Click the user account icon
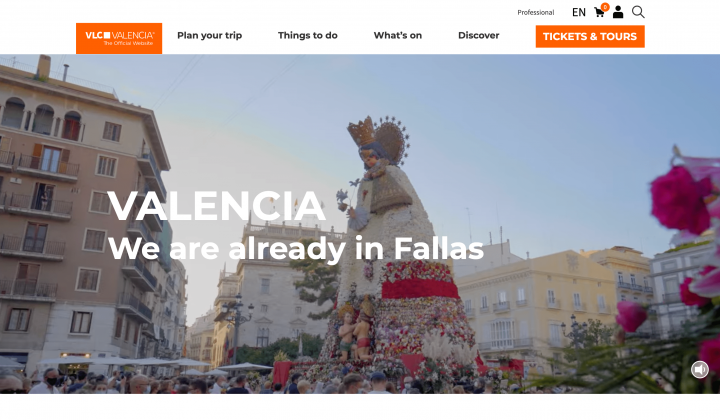 618,12
